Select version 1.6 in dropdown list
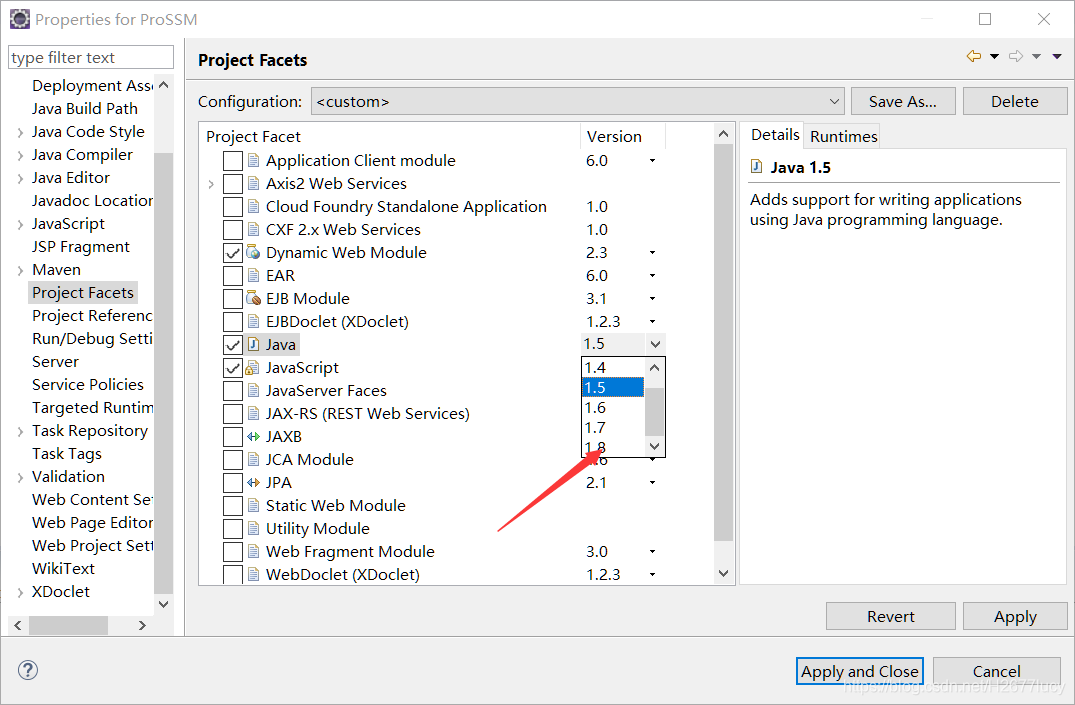Viewport: 1075px width, 705px height. (613, 407)
